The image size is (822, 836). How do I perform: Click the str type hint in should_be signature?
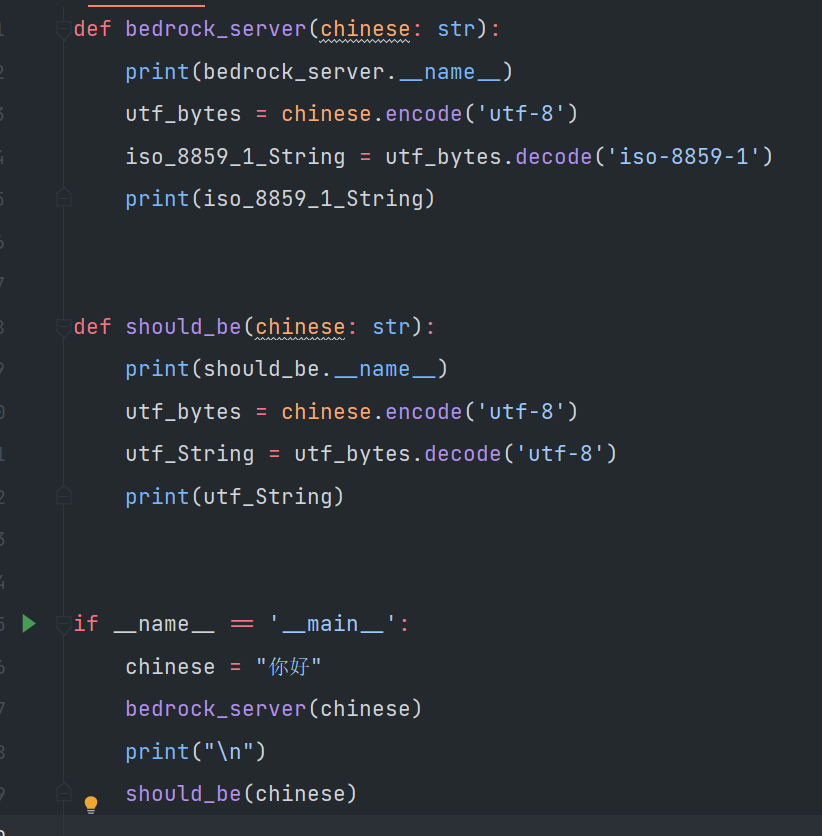pos(391,327)
